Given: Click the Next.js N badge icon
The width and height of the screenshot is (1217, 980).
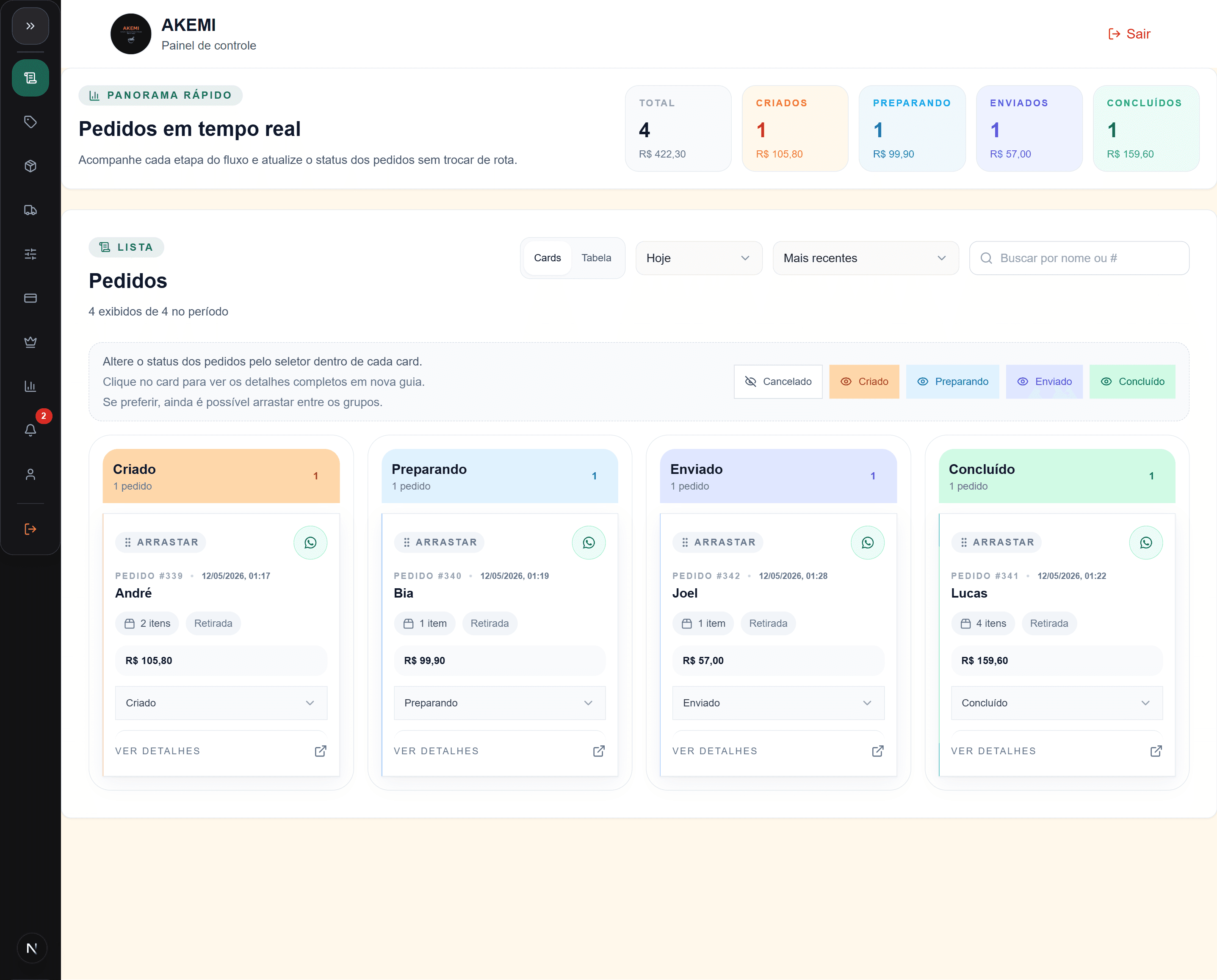Looking at the screenshot, I should (32, 948).
